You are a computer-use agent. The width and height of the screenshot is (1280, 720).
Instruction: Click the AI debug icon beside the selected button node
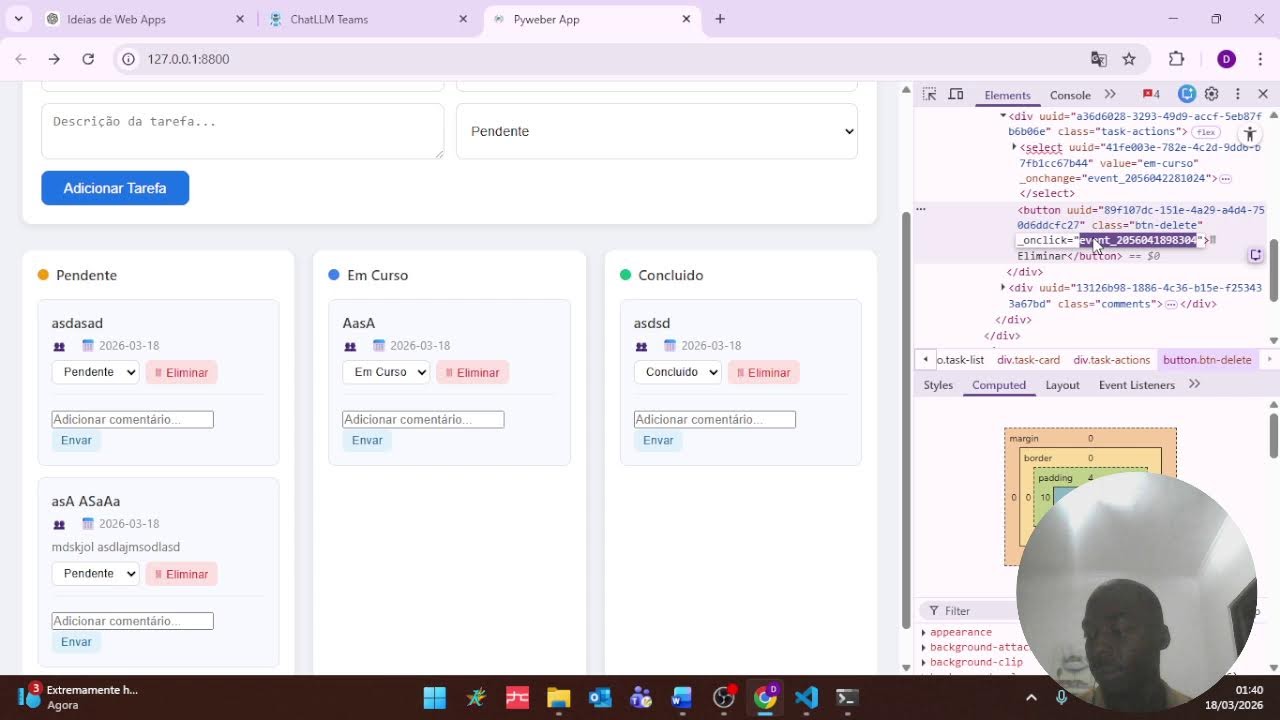tap(1255, 255)
